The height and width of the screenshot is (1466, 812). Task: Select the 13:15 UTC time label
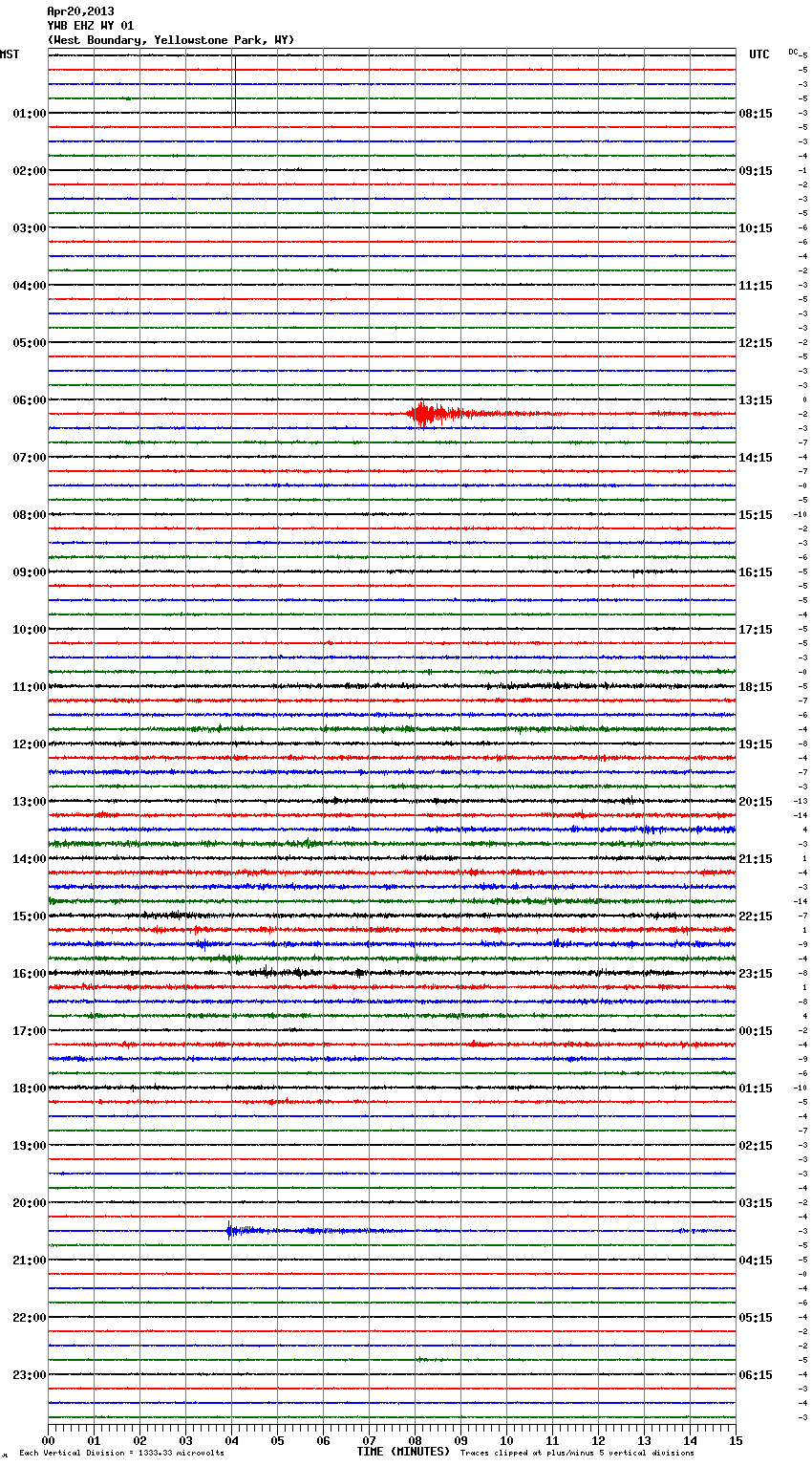click(755, 400)
